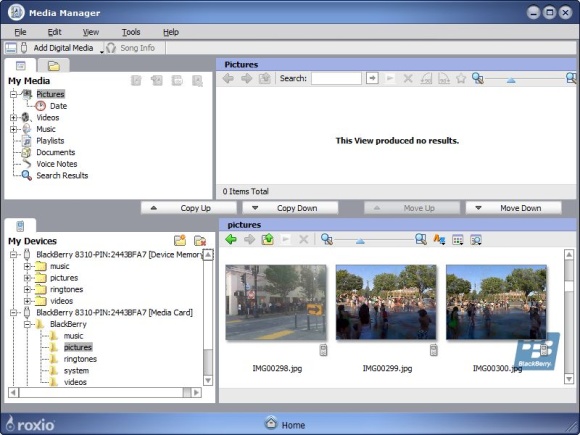Screen dimensions: 580x435
Task: Expand the Device Memory videos folder
Action: tap(27, 301)
